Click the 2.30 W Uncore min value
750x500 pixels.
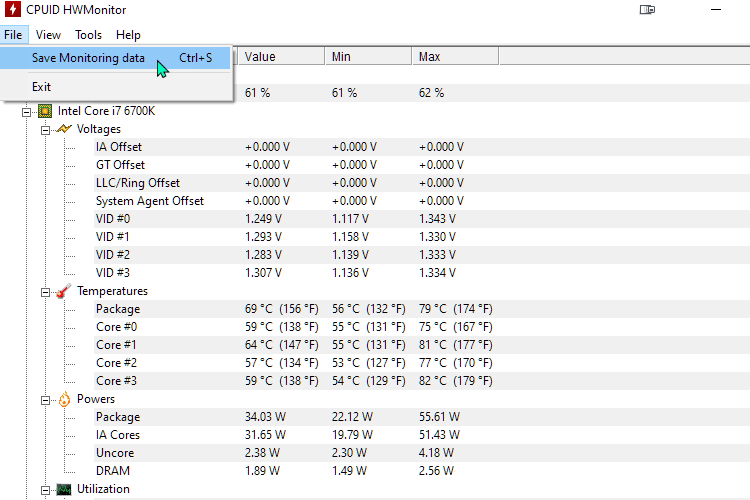pos(350,453)
